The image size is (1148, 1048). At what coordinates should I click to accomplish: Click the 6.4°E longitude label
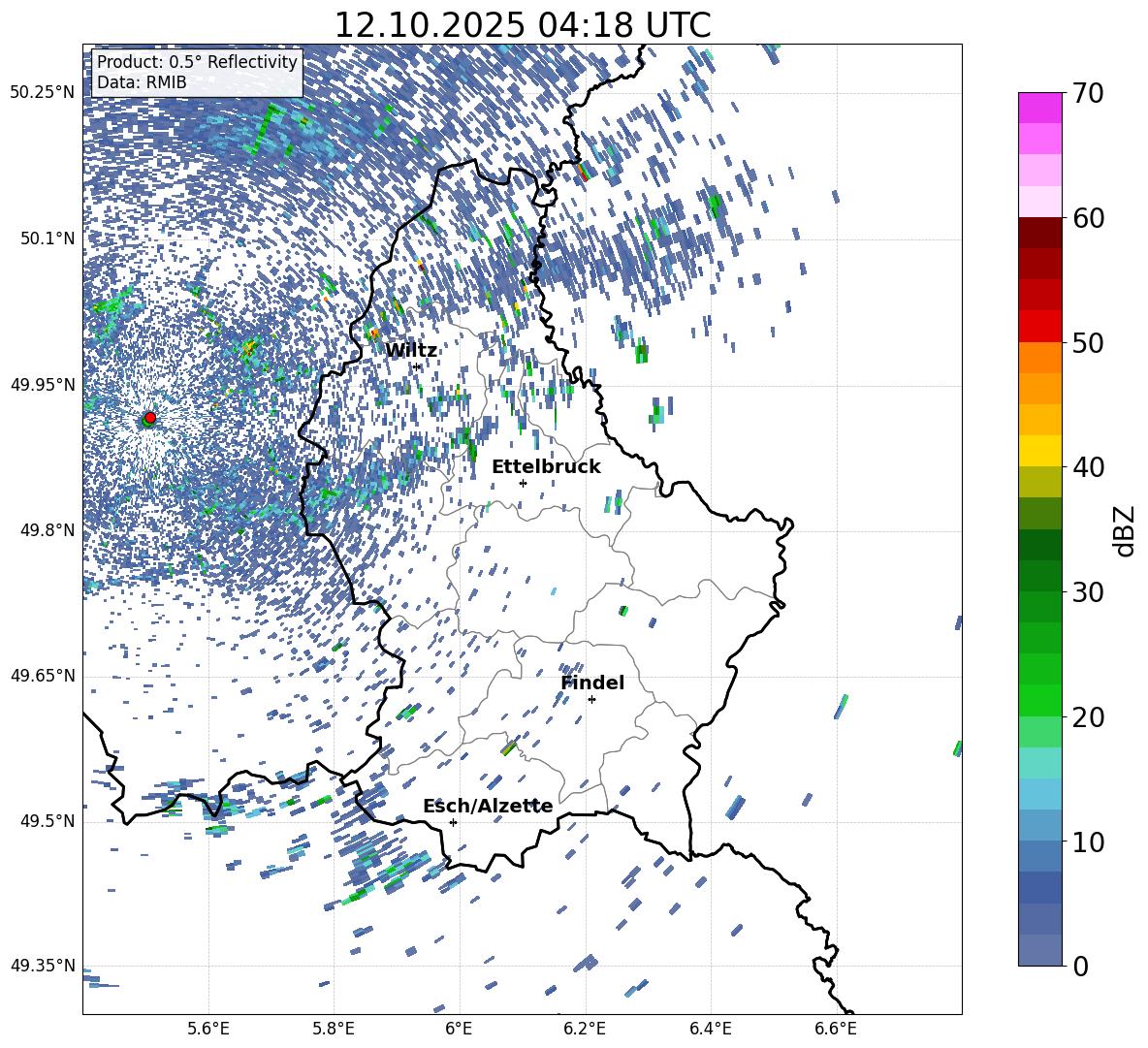(x=710, y=1029)
